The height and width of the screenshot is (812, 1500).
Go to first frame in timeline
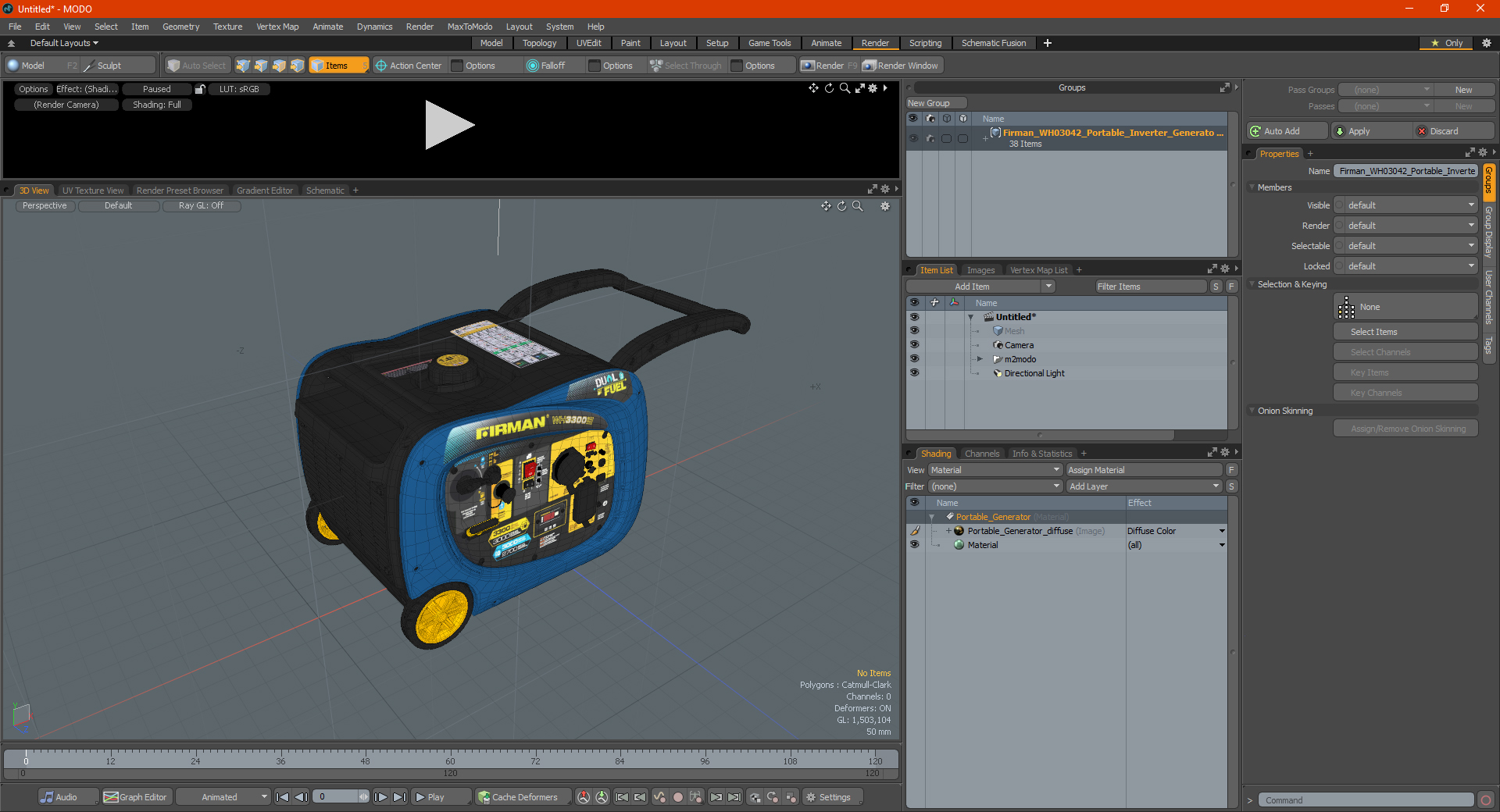(x=283, y=797)
